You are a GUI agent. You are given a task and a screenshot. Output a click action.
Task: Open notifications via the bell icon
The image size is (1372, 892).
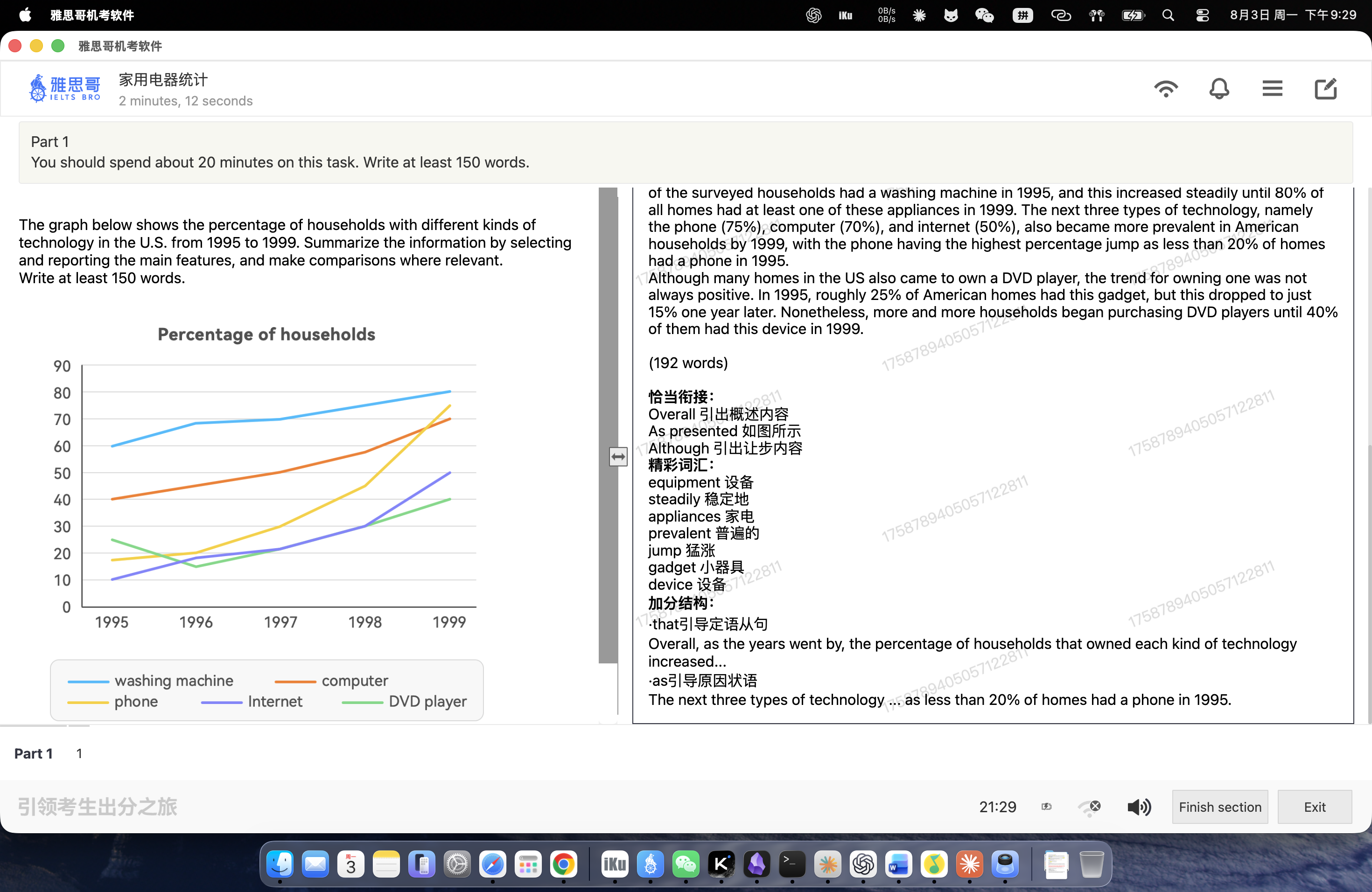pos(1218,89)
